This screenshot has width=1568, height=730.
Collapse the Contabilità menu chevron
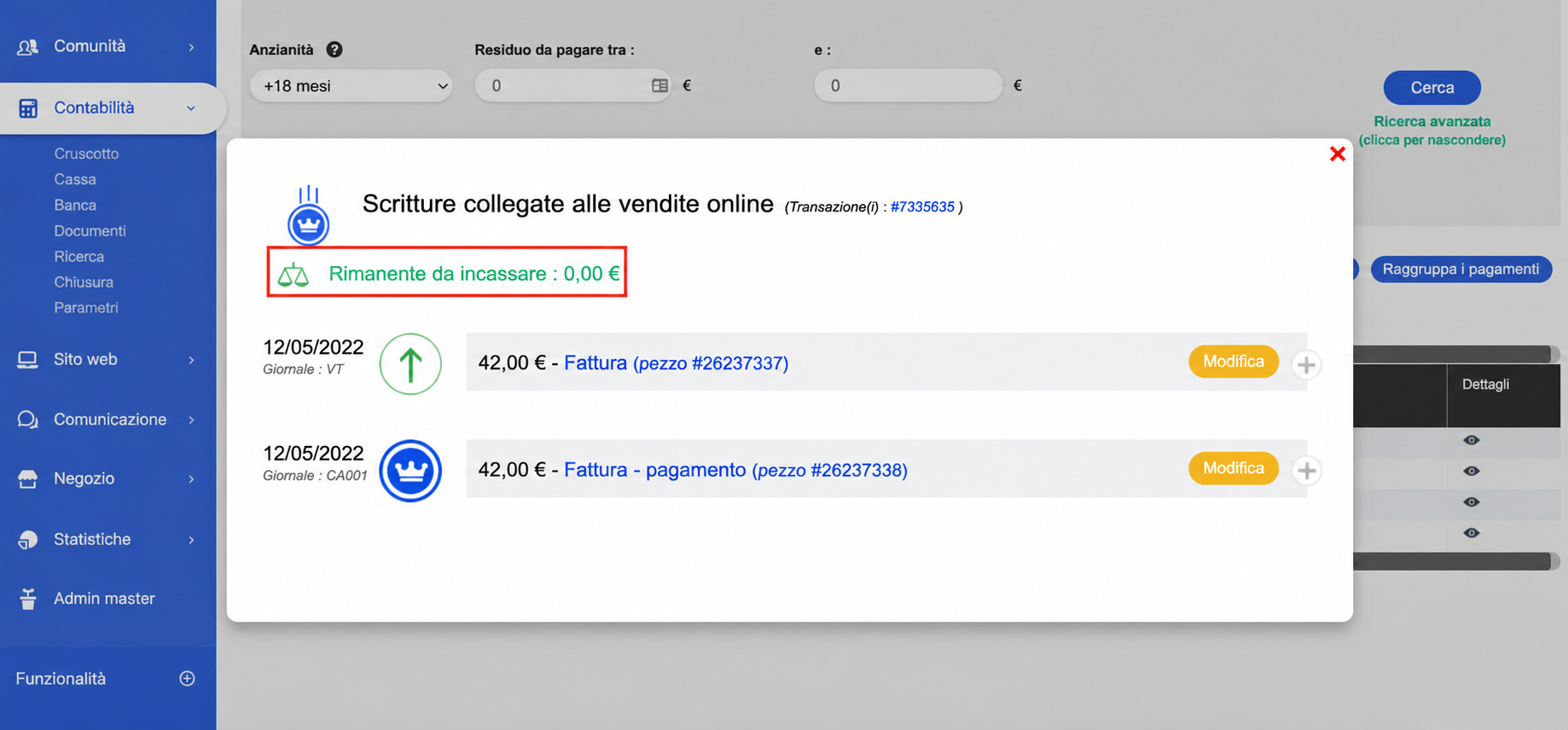click(191, 108)
